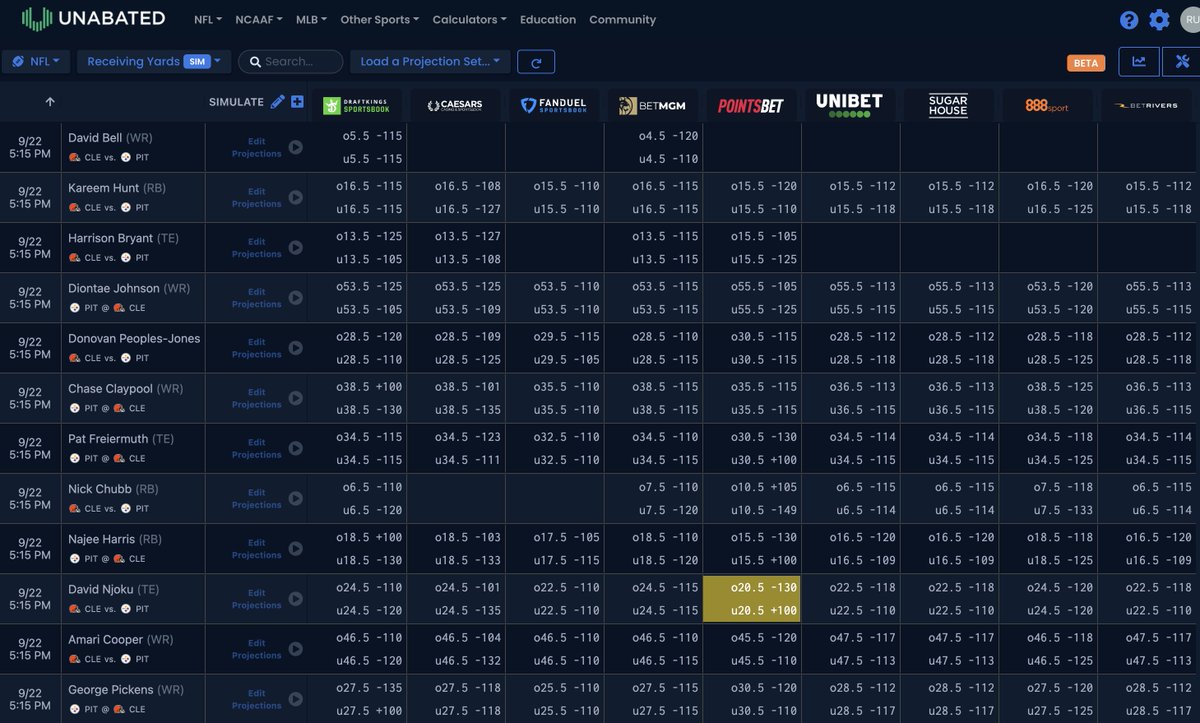This screenshot has height=723, width=1200.
Task: Go to the Education page
Action: 548,19
